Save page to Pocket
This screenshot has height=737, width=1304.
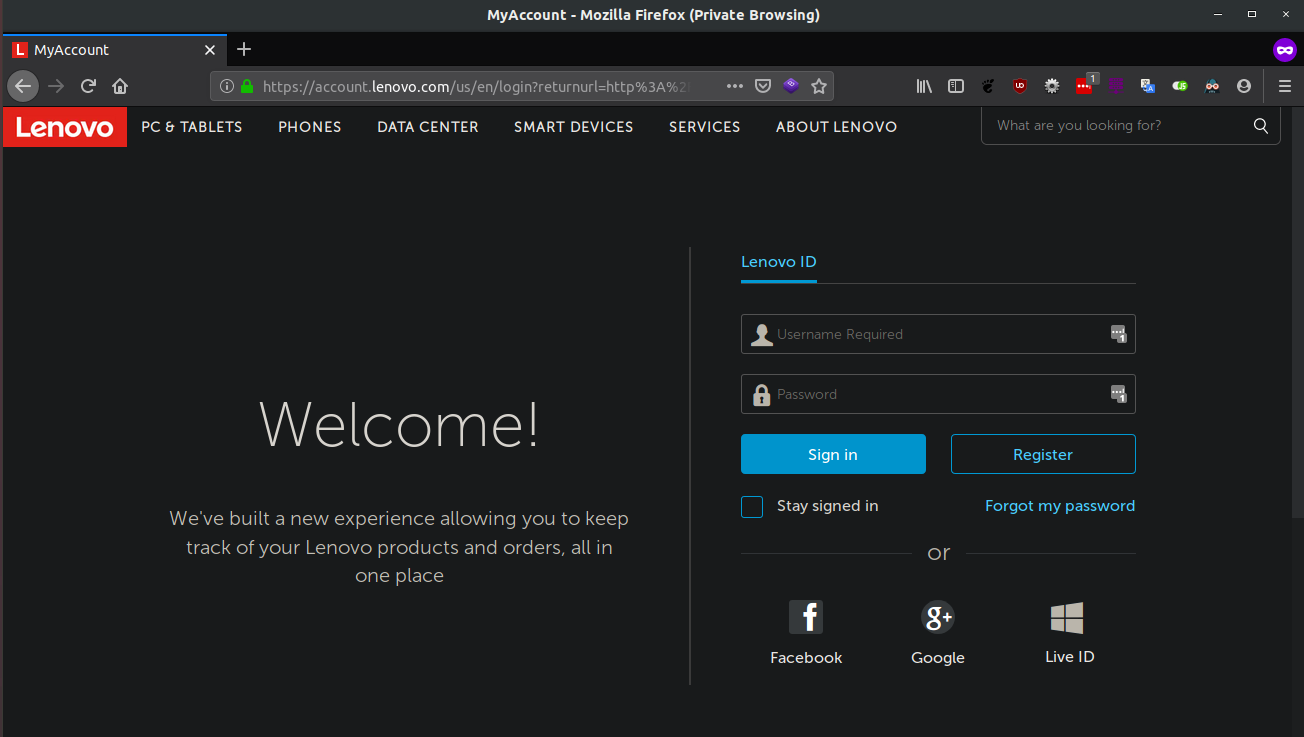pyautogui.click(x=763, y=86)
